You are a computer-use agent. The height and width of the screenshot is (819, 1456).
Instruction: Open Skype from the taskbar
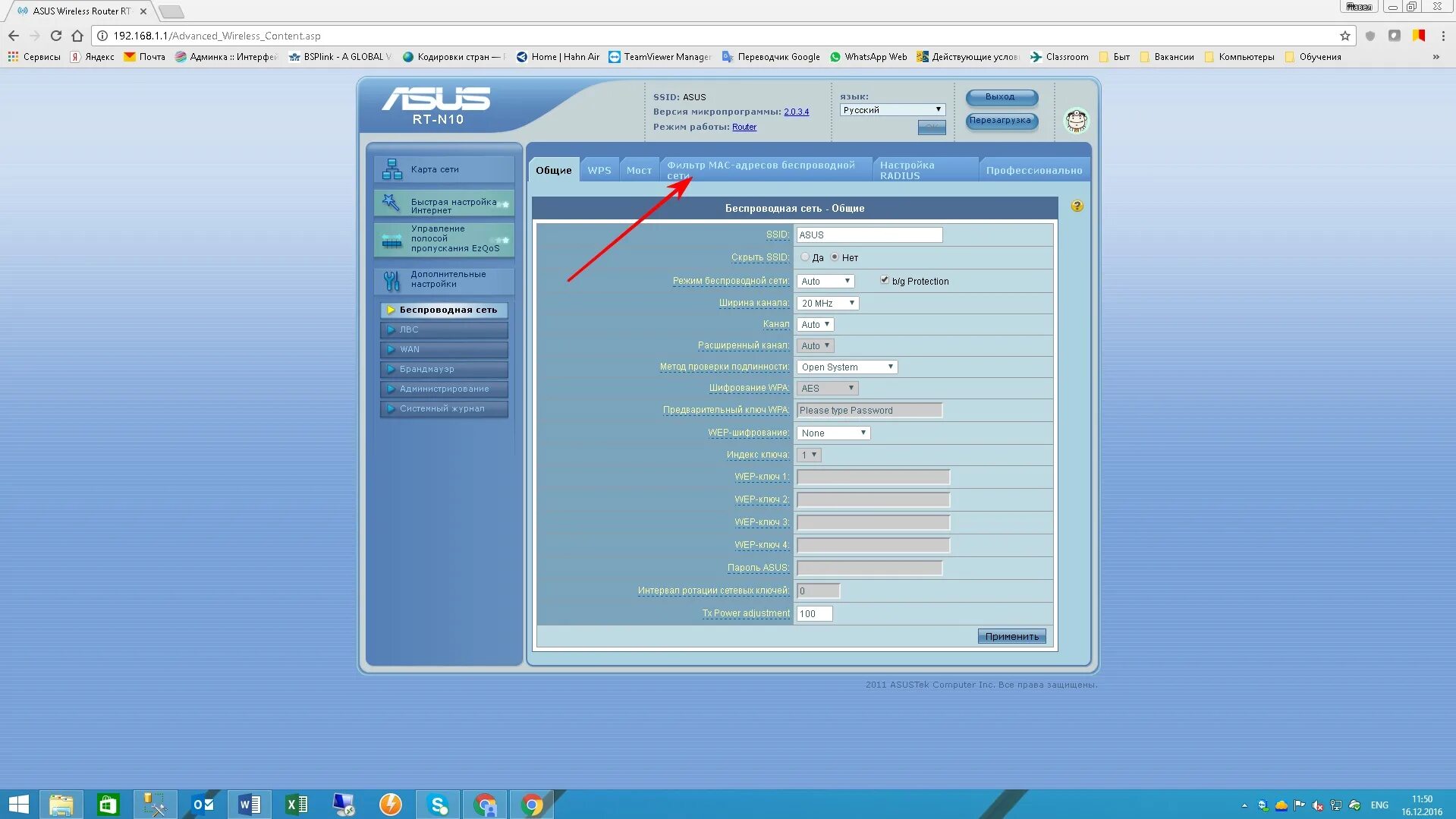tap(438, 805)
